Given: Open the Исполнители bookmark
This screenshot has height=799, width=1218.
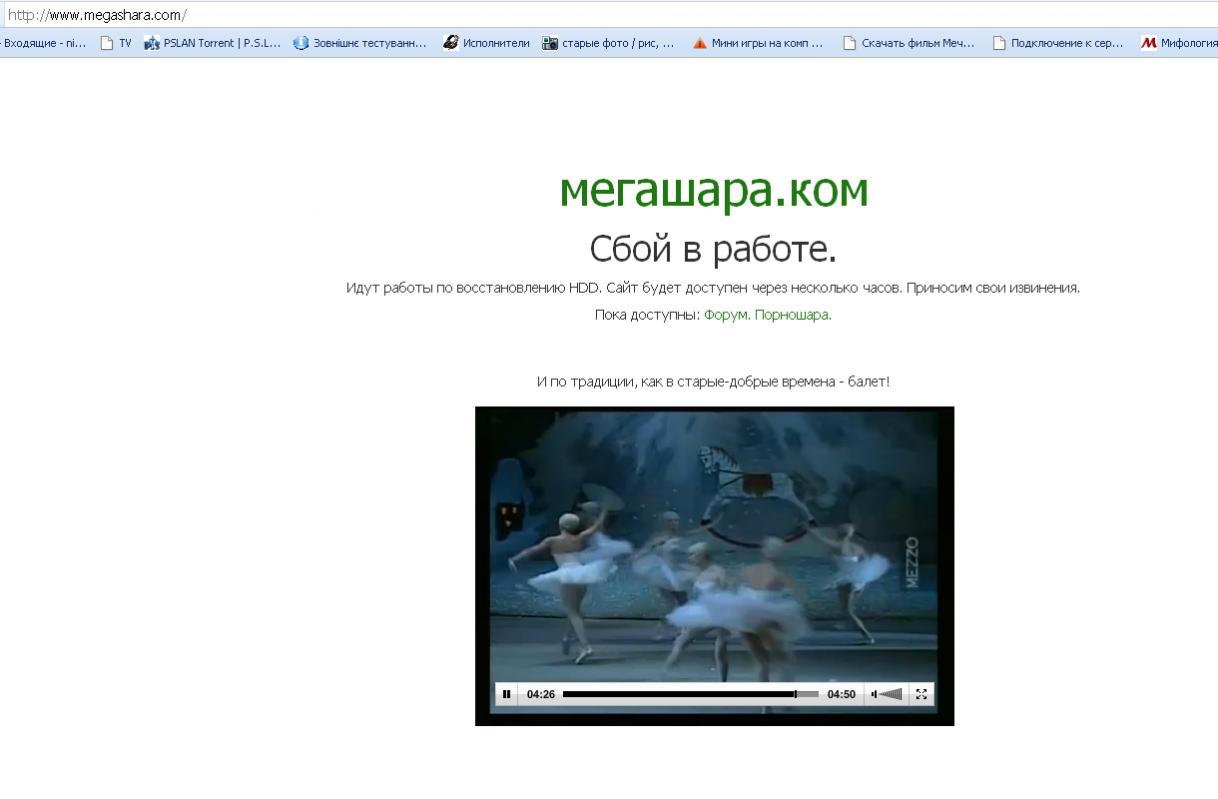Looking at the screenshot, I should 486,43.
